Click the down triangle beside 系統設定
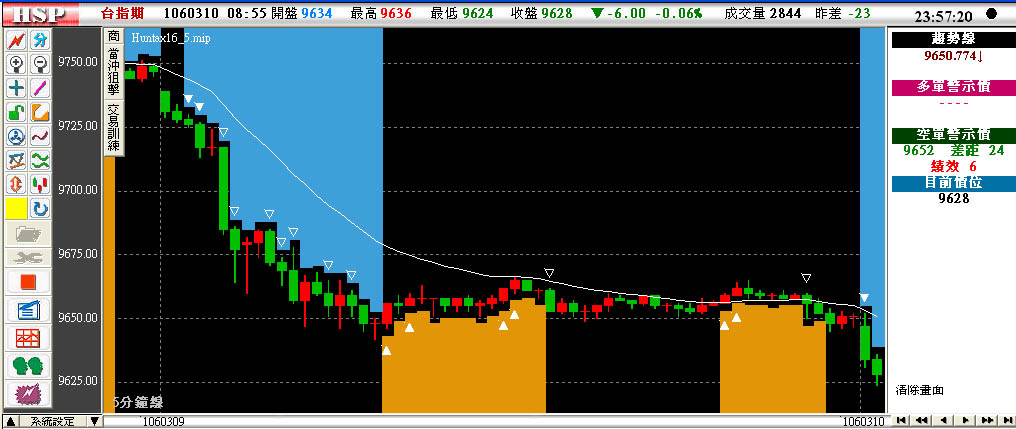This screenshot has height=429, width=1016. tap(95, 422)
